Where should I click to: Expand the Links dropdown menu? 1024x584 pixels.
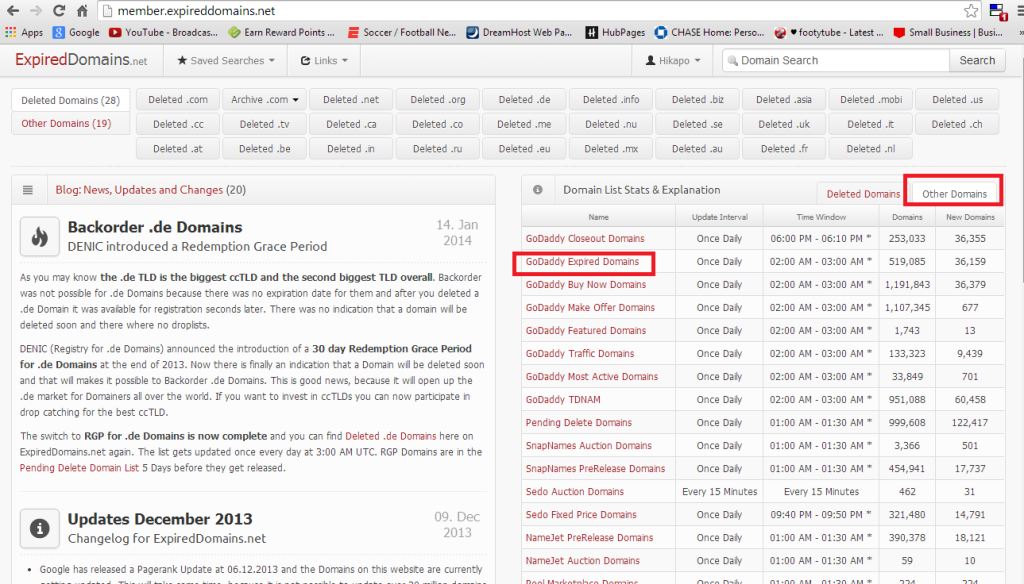click(324, 61)
